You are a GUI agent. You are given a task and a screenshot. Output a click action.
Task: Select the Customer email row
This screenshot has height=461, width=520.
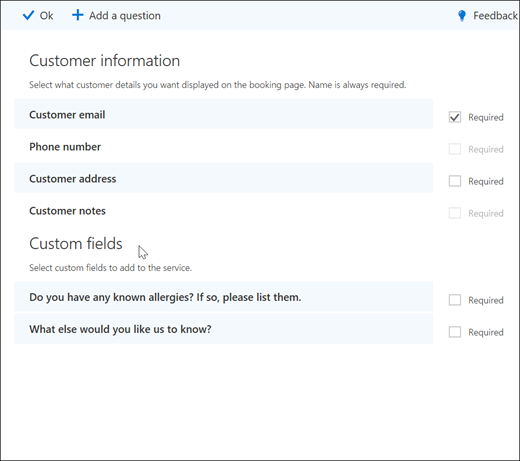223,114
